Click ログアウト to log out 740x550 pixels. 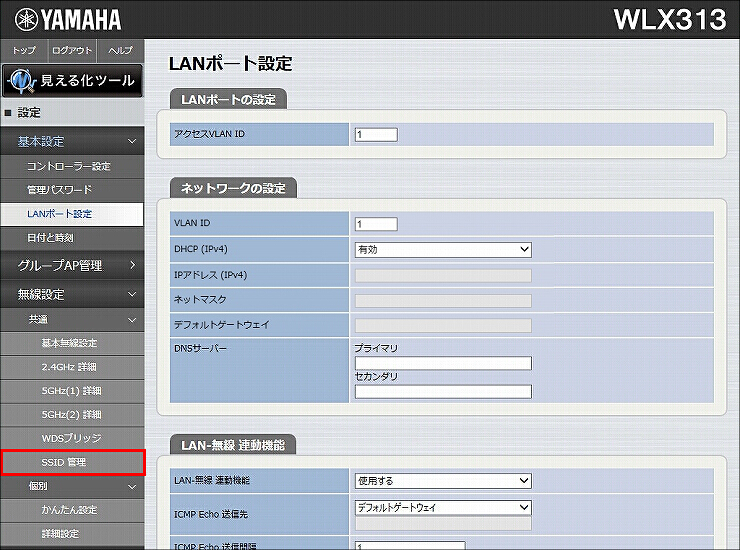click(72, 51)
